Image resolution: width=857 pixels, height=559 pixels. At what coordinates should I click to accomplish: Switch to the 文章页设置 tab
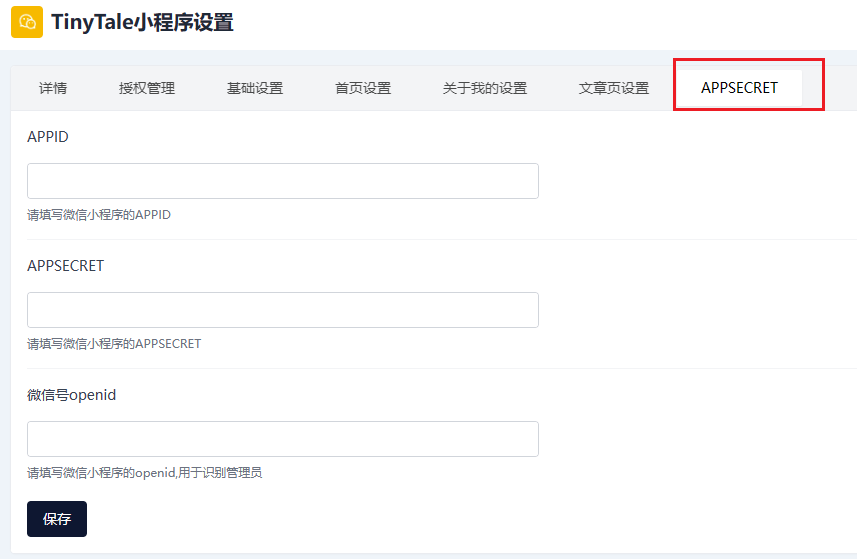point(614,88)
